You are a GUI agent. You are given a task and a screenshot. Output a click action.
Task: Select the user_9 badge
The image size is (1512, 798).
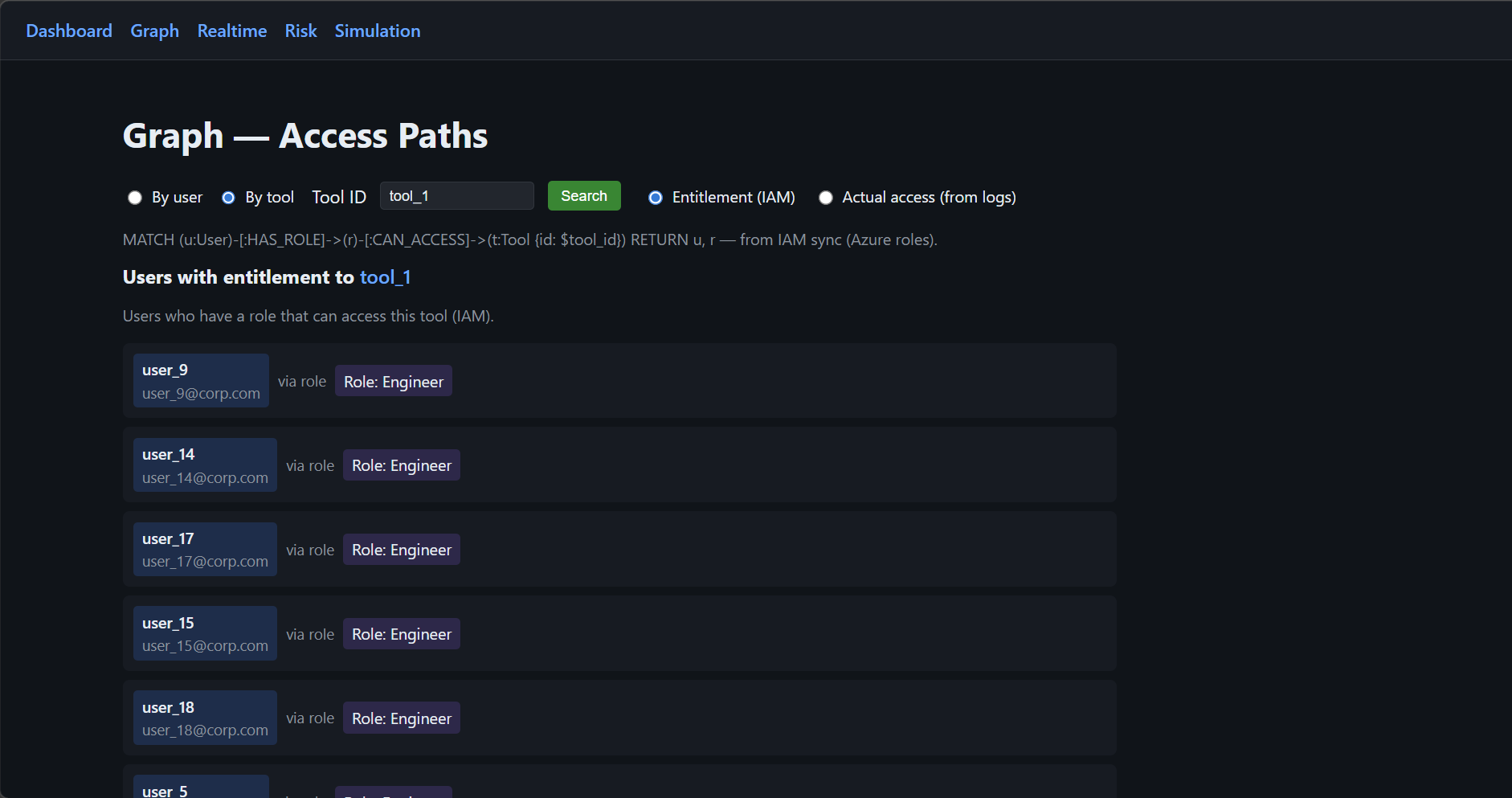(x=201, y=380)
